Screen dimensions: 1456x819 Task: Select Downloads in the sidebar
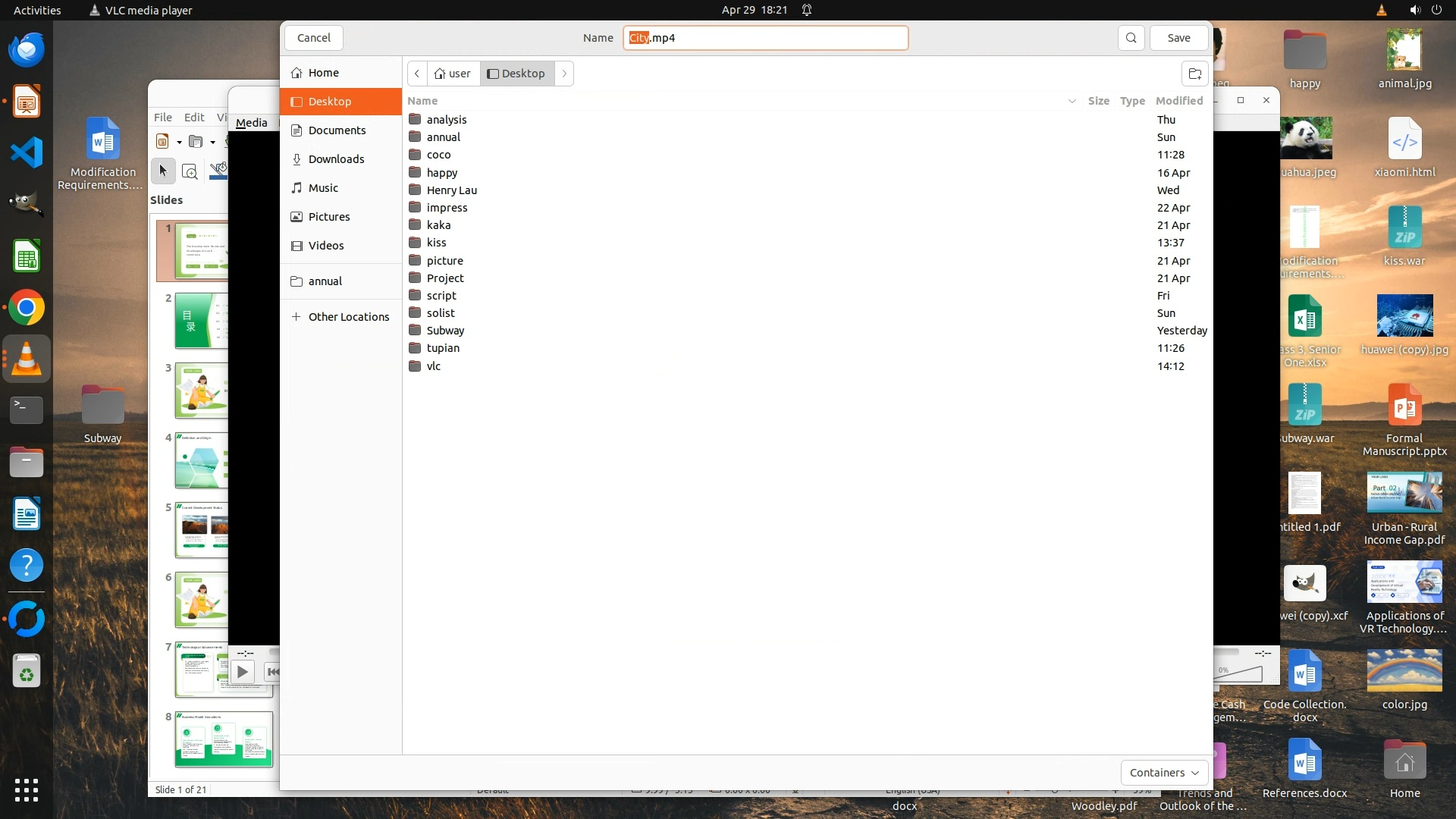click(336, 159)
